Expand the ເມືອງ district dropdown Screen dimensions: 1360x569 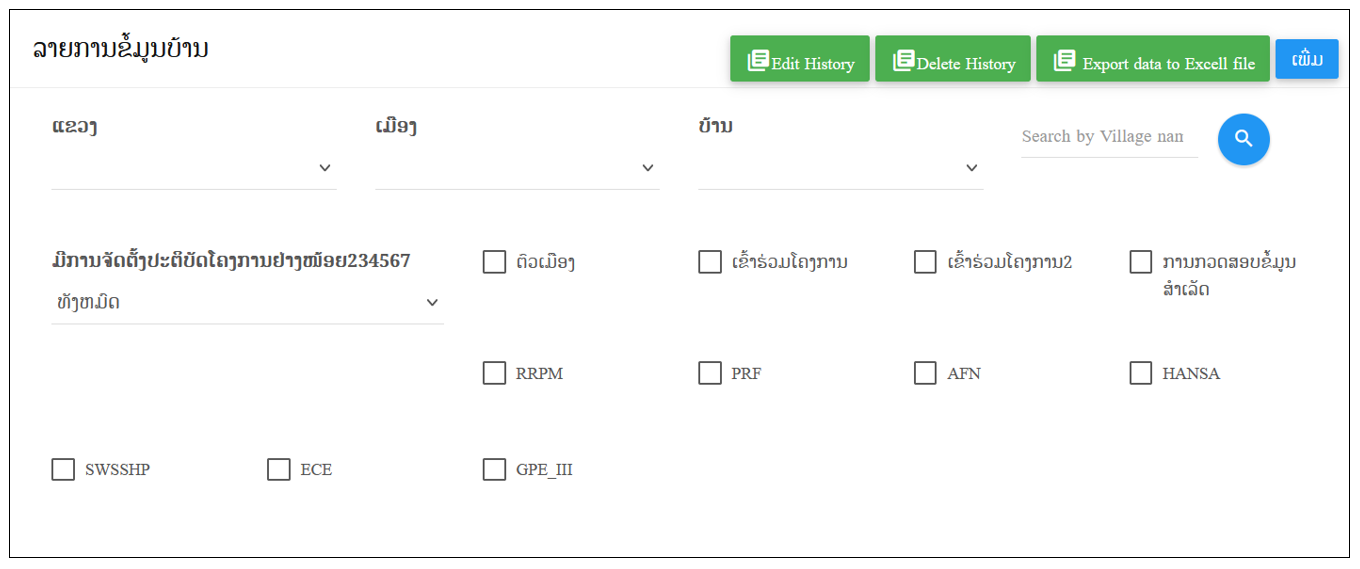point(517,168)
